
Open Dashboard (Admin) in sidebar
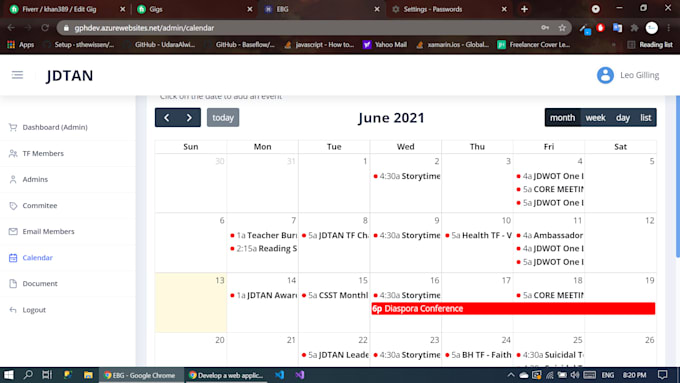coord(55,127)
